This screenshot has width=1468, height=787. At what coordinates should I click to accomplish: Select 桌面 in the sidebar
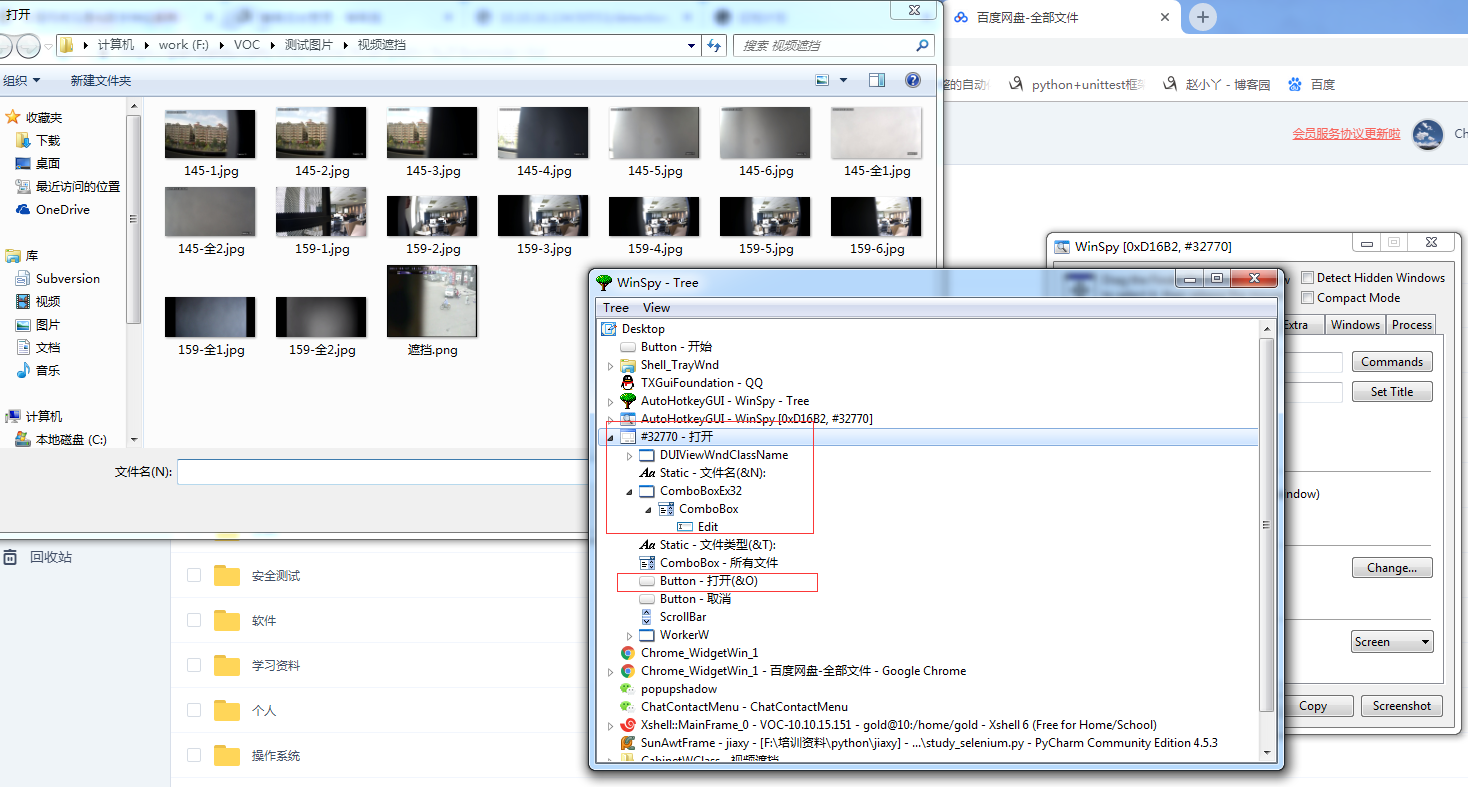(47, 164)
